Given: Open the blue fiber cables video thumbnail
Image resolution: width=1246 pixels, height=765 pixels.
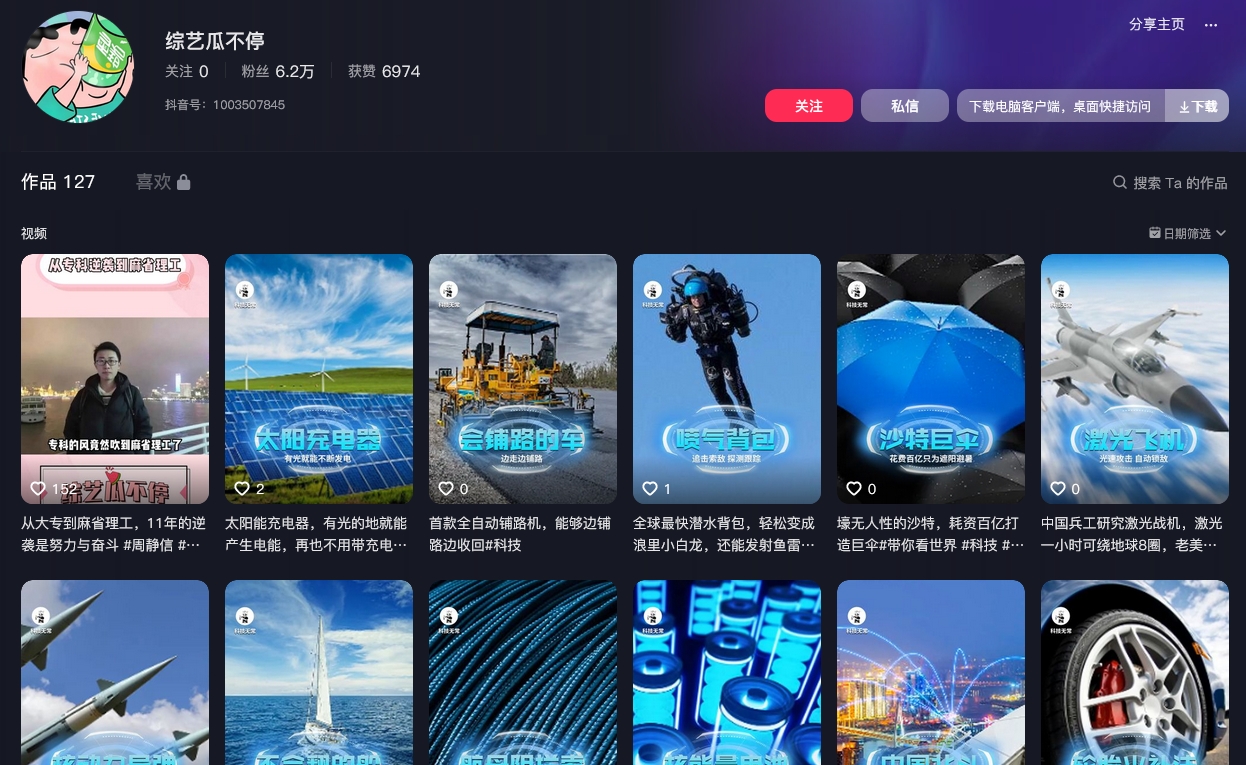Looking at the screenshot, I should coord(523,672).
